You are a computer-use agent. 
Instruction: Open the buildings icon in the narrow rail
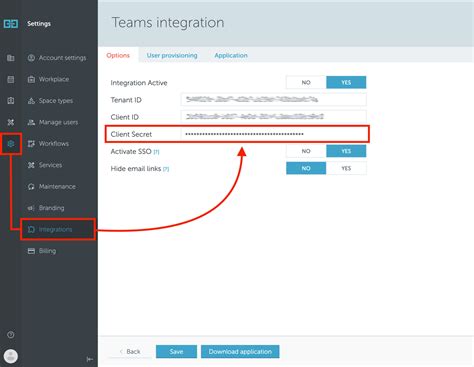point(11,58)
